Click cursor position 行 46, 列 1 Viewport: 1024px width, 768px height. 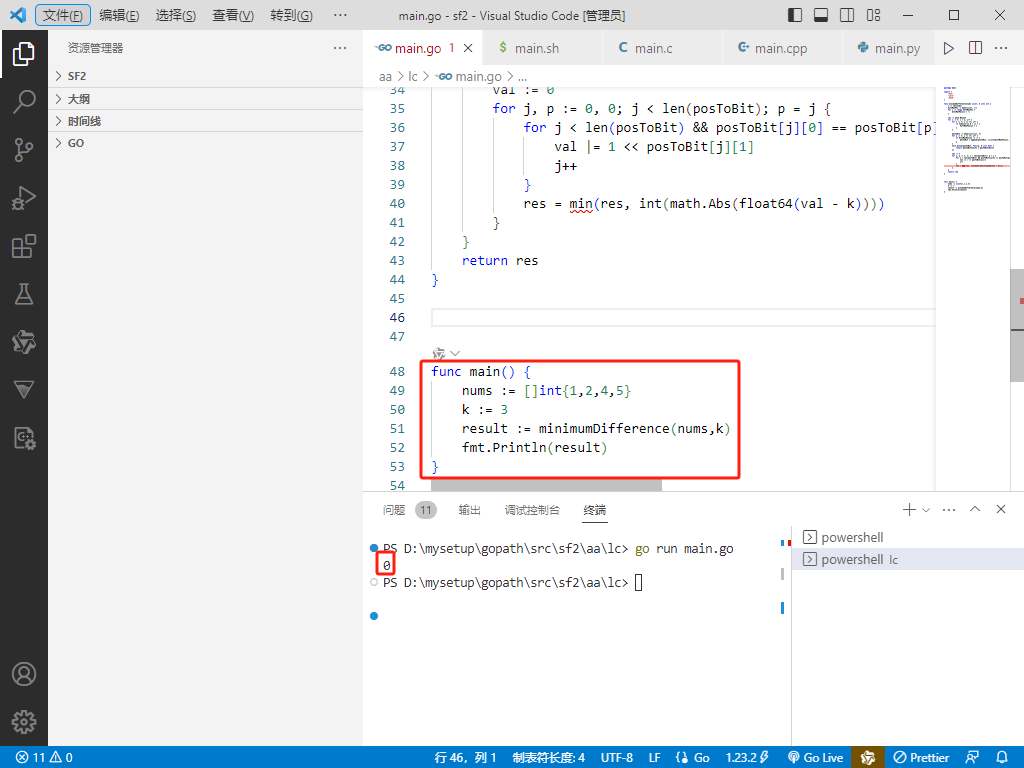465,758
